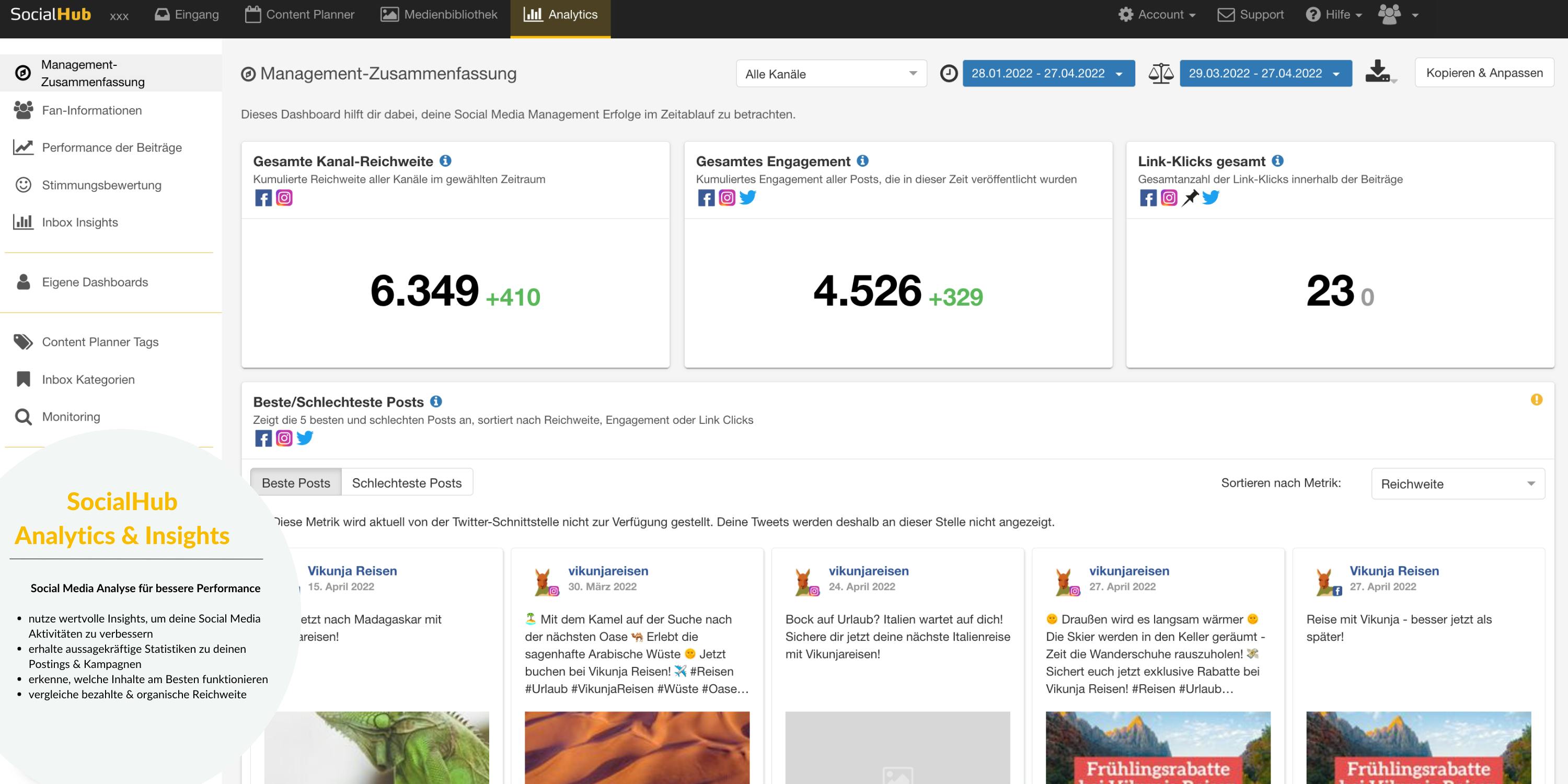The height and width of the screenshot is (784, 1568).
Task: Click the Stimmungsbewertung smiley icon
Action: [x=23, y=185]
